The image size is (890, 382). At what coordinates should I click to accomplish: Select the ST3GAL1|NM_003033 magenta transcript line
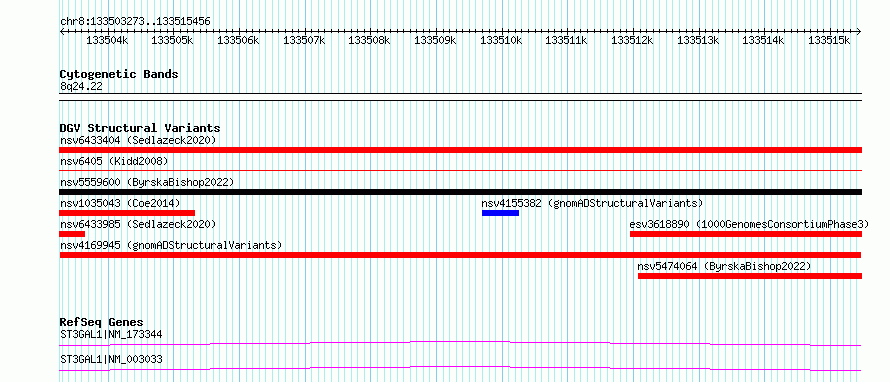point(461,368)
